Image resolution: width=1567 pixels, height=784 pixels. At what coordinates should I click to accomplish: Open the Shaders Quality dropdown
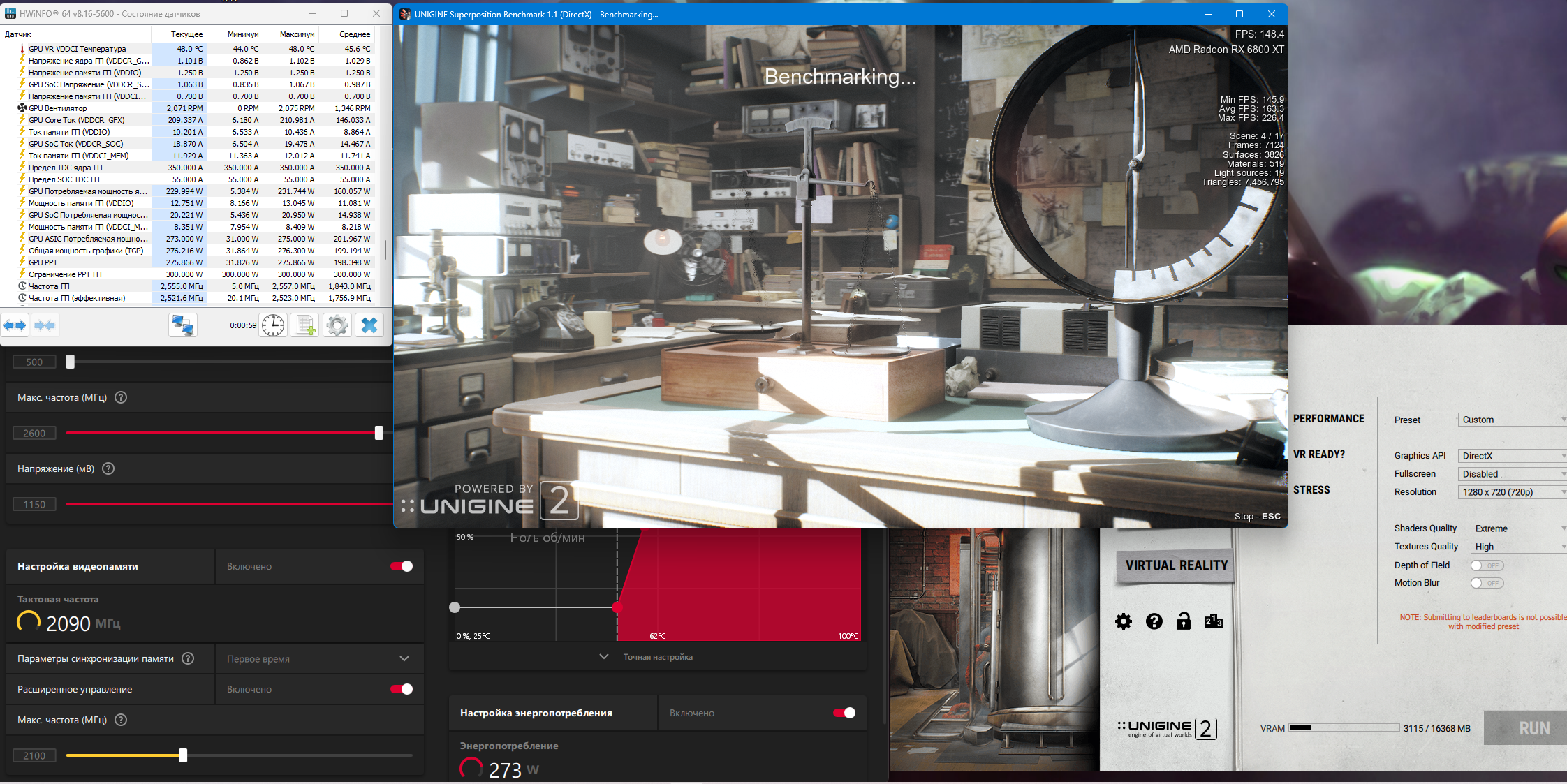pos(1518,528)
